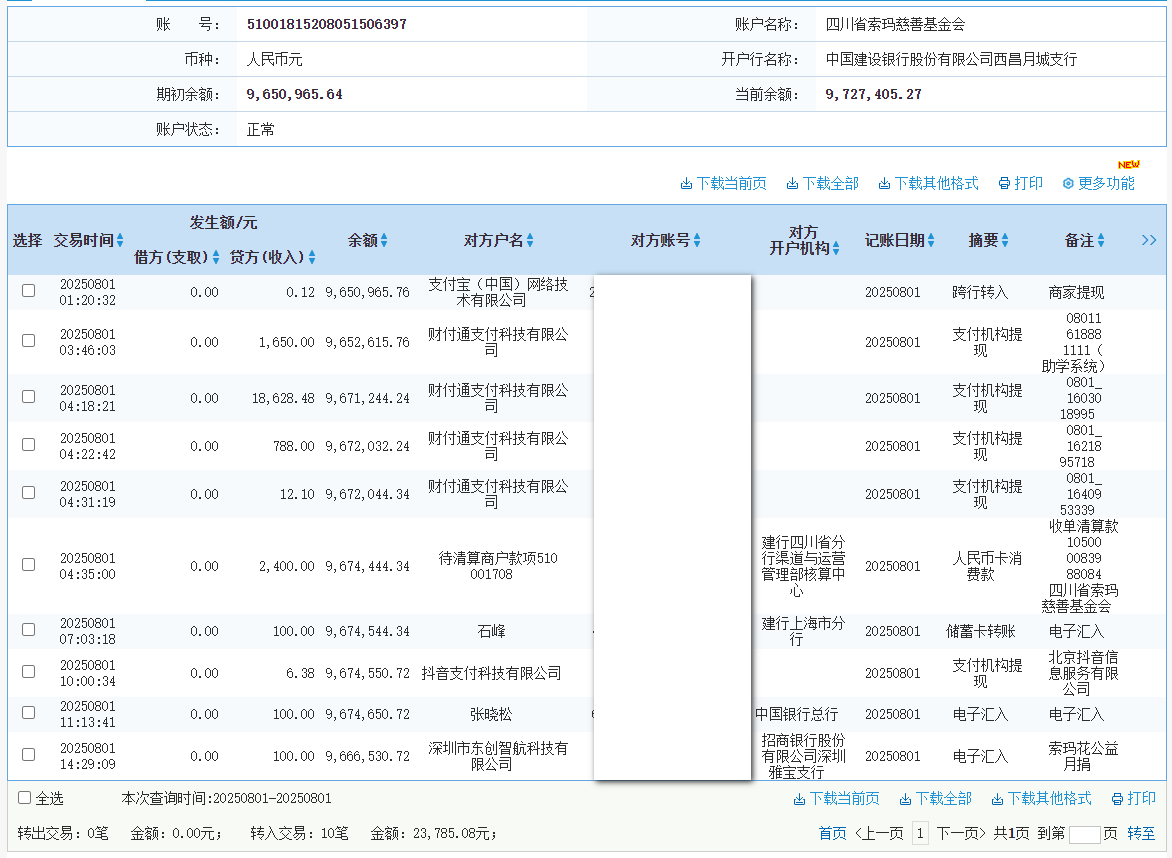This screenshot has width=1172, height=858.
Task: Click the bottom 下载当前页 download icon
Action: [x=799, y=800]
